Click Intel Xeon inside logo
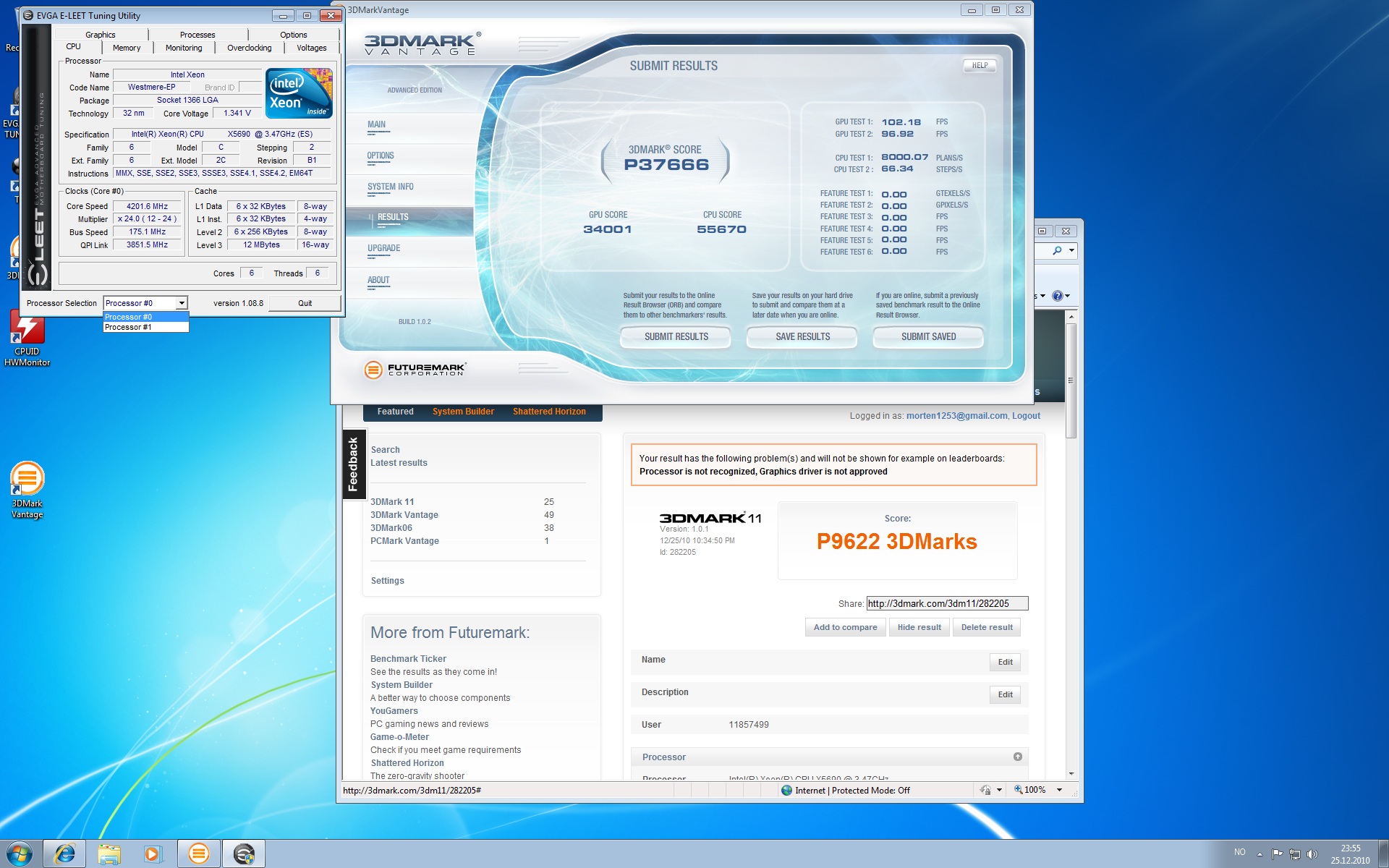Screen dimensions: 1389x868 pyautogui.click(x=299, y=93)
